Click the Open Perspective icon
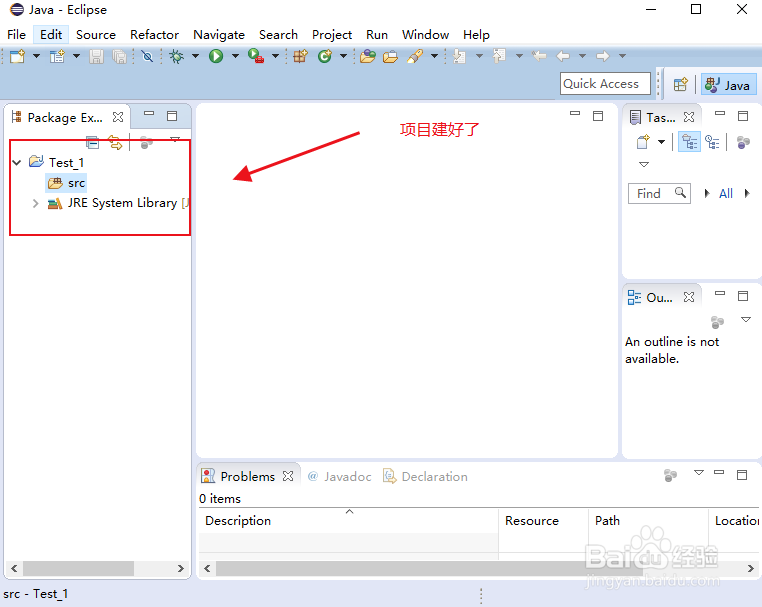This screenshot has width=762, height=607. point(681,85)
